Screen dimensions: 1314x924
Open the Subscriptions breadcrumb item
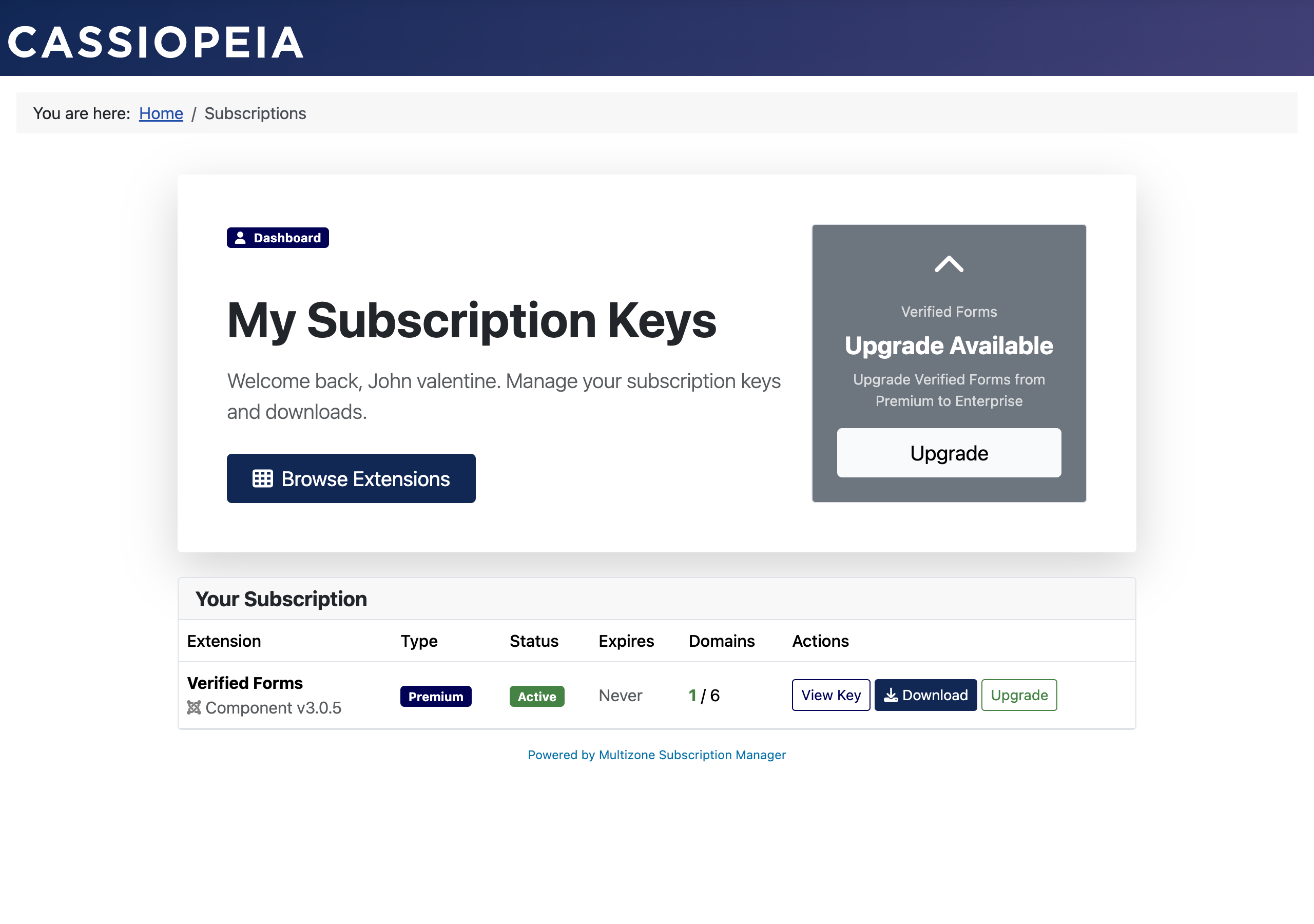(x=255, y=113)
